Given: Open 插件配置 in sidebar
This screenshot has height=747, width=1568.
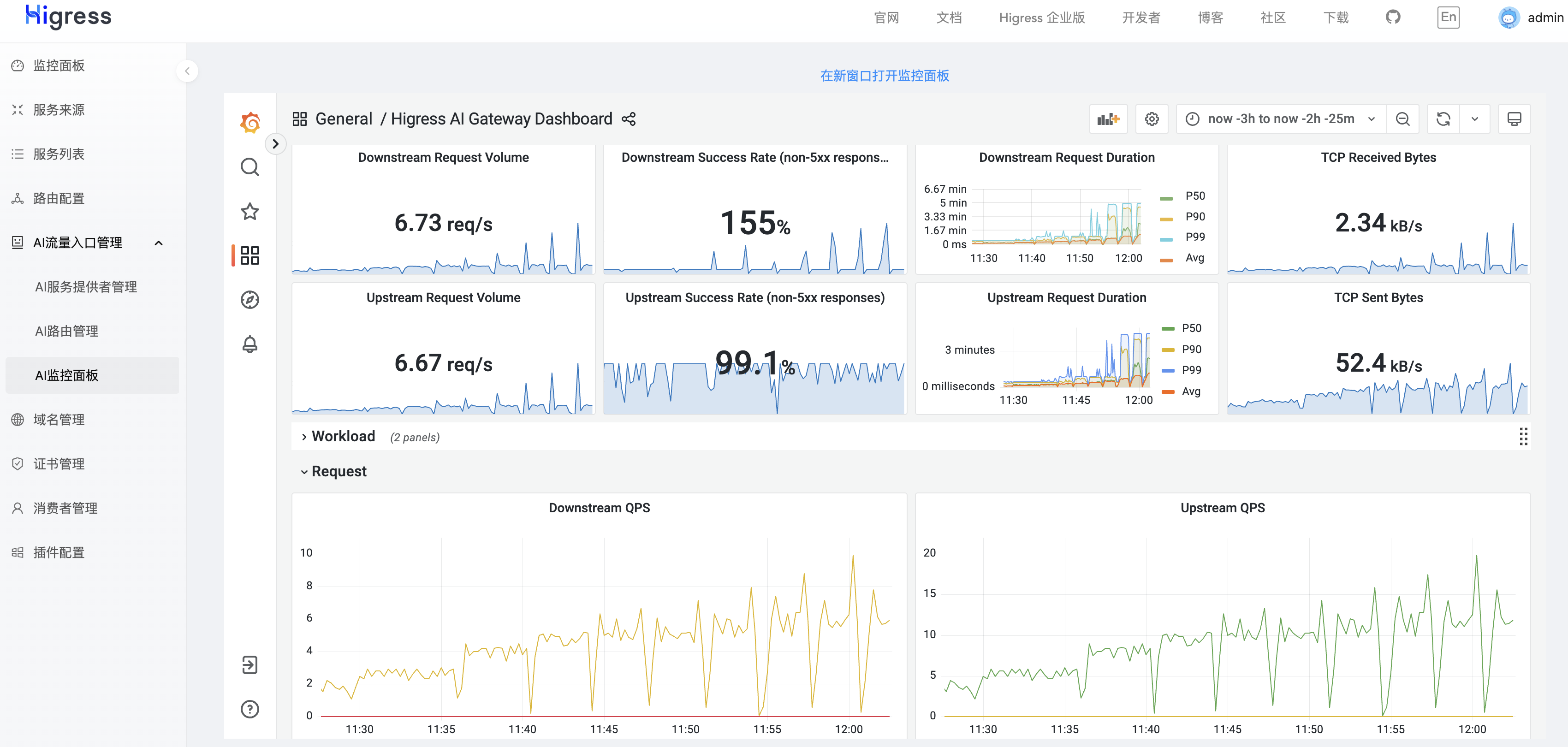Looking at the screenshot, I should [59, 553].
